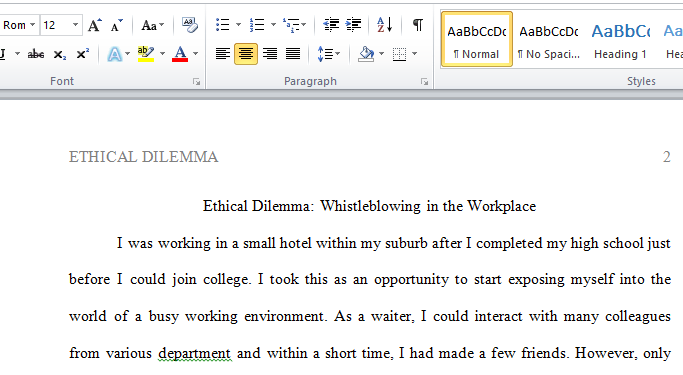Click the Text Effects glowing A
This screenshot has width=683, height=375.
[114, 54]
